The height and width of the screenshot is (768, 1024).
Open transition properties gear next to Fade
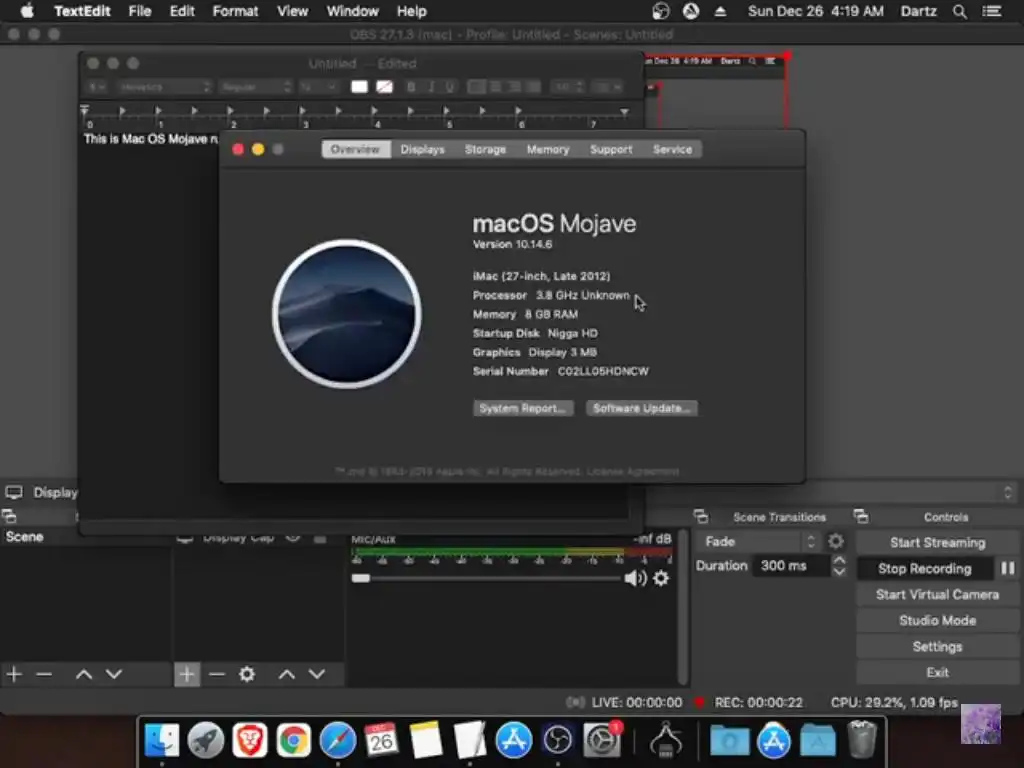tap(836, 541)
